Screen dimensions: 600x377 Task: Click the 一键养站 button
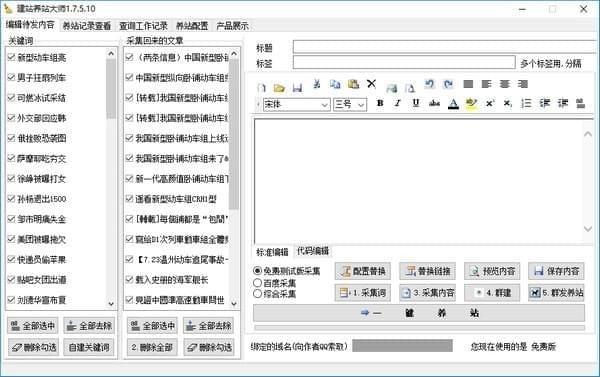pyautogui.click(x=419, y=313)
